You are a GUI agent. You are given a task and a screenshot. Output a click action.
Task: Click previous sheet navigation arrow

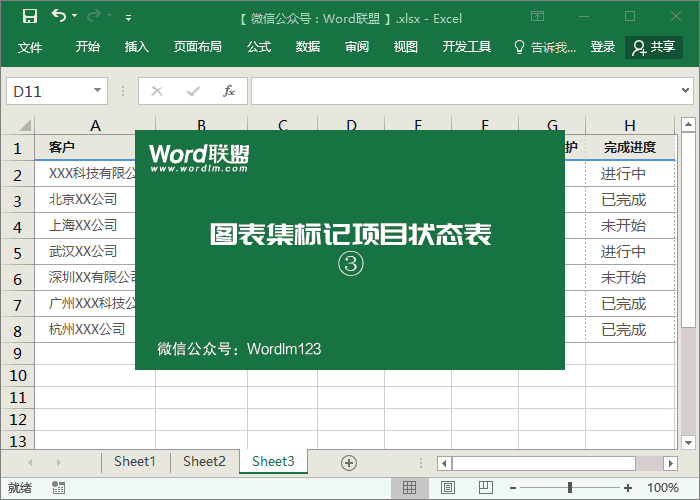tap(30, 462)
